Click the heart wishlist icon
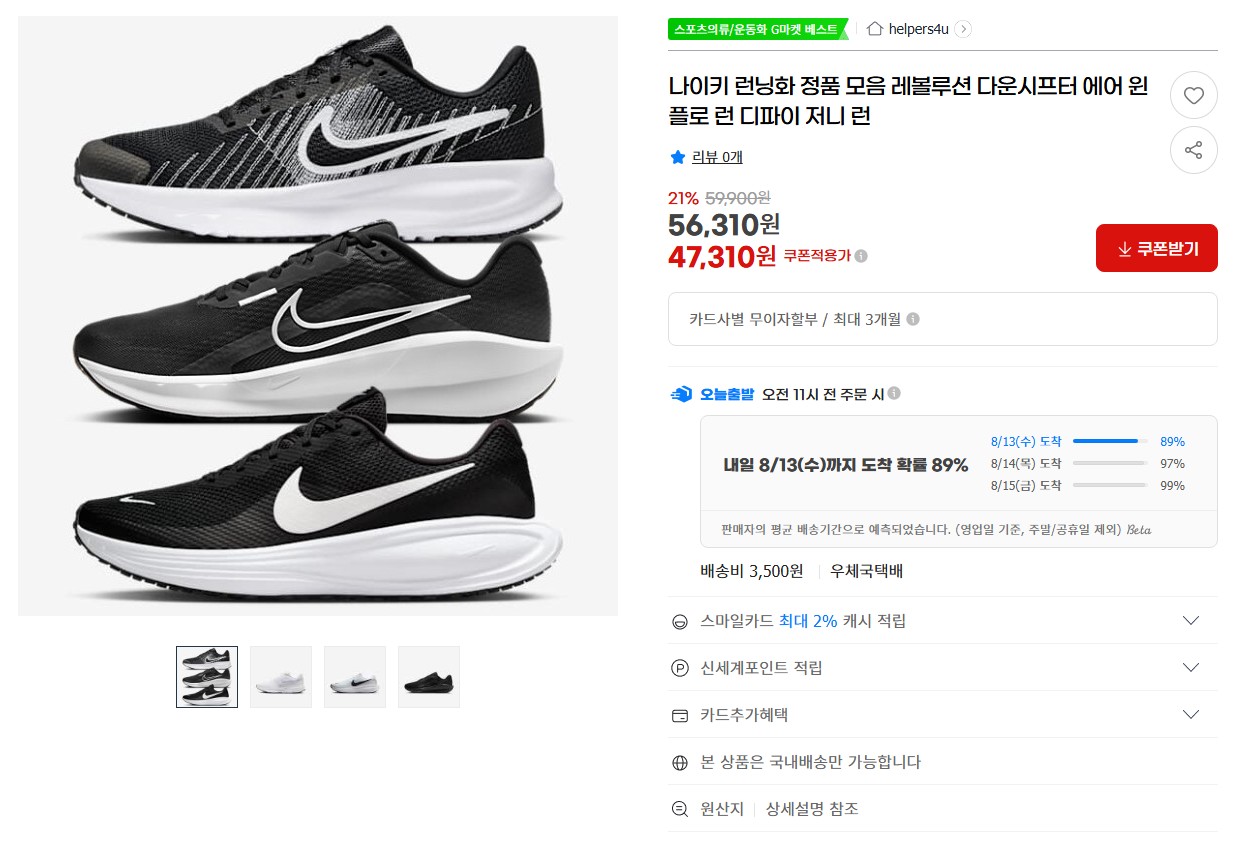Screen dimensions: 1237x848 click(1193, 96)
